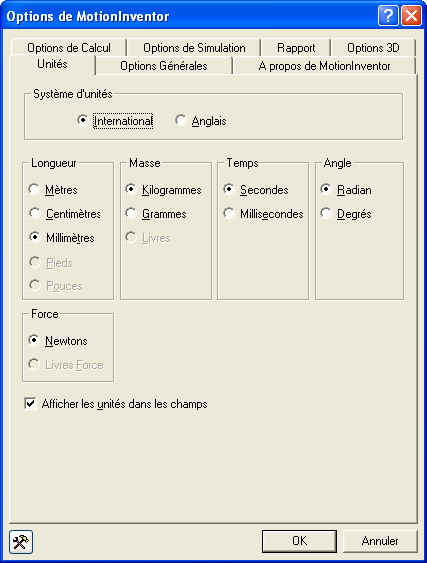Go to the Rapport tab
427x563 pixels.
pyautogui.click(x=296, y=48)
